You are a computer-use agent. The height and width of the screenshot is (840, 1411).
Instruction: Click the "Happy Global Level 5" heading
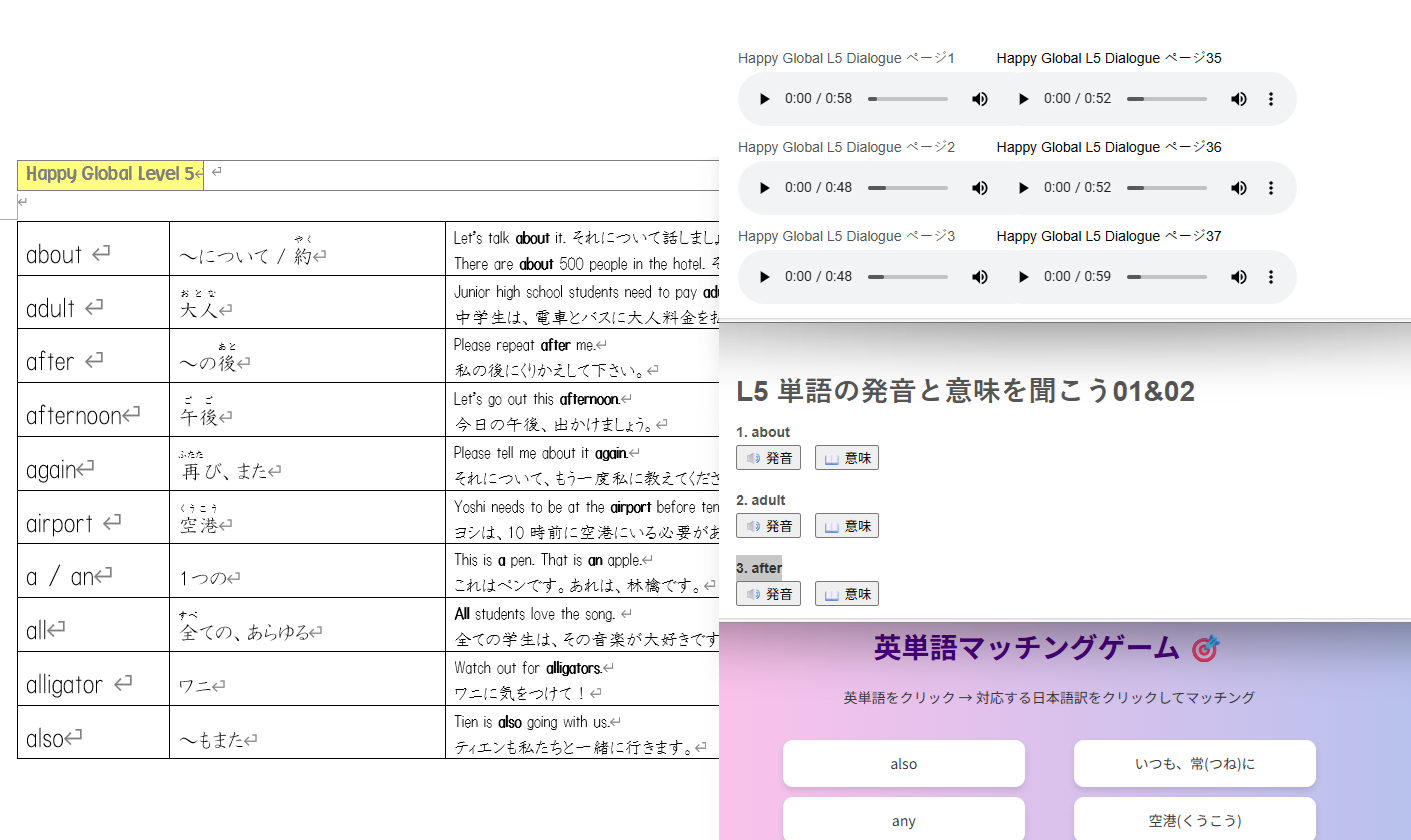point(110,174)
